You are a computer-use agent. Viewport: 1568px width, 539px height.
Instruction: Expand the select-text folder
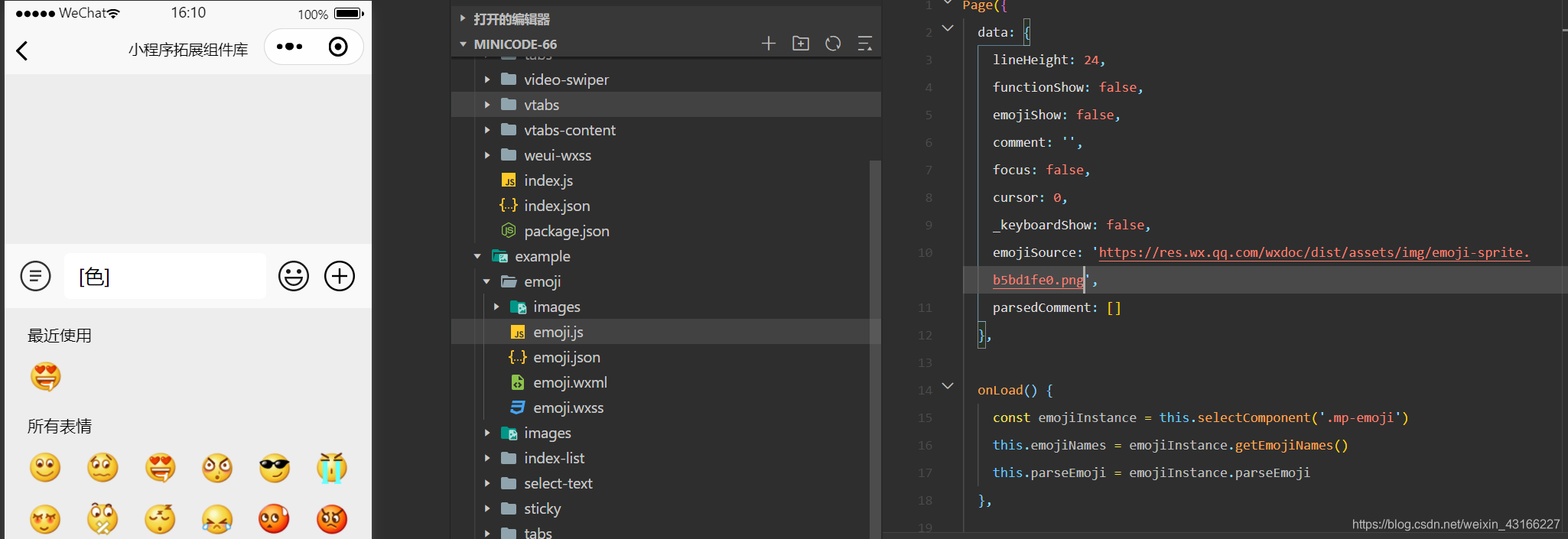(x=487, y=483)
